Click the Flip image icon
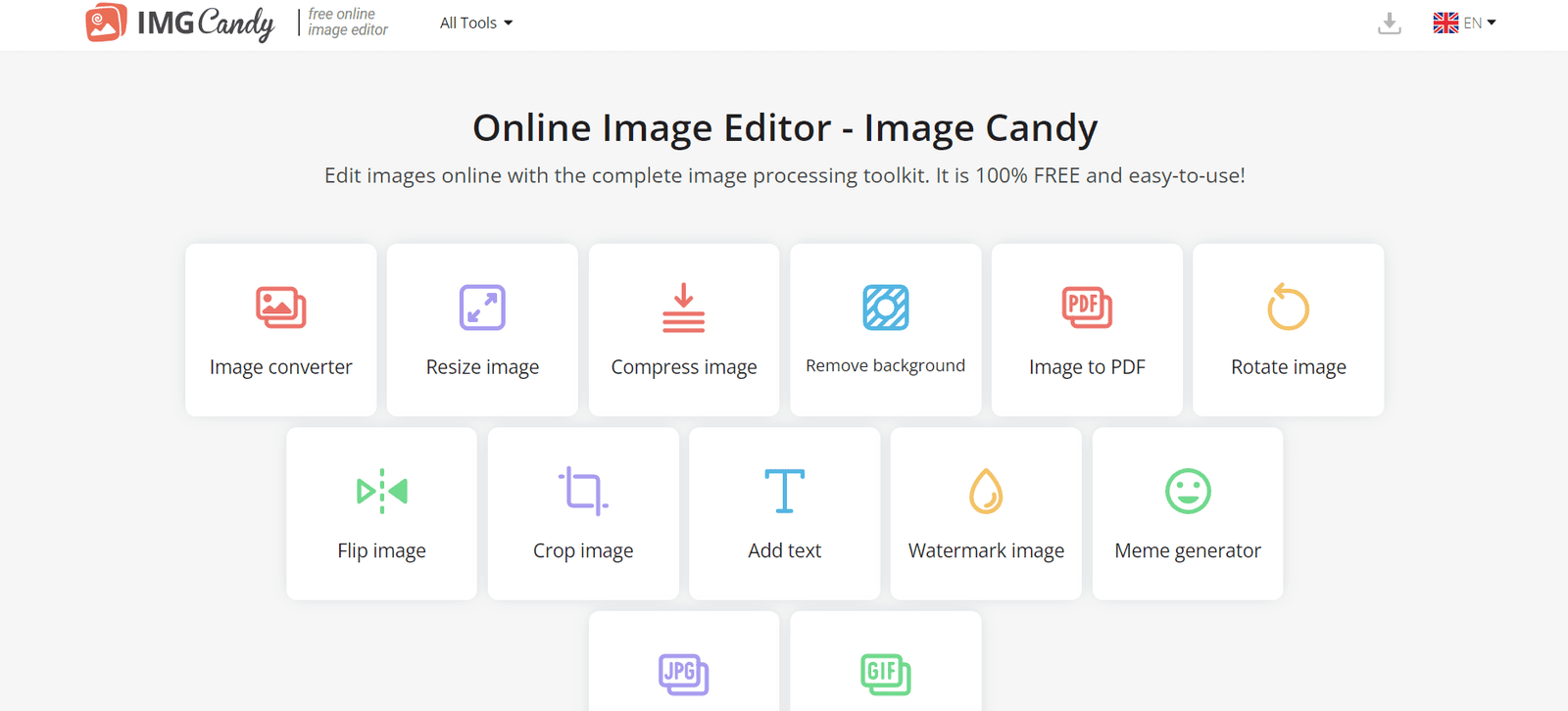This screenshot has width=1568, height=711. pyautogui.click(x=381, y=491)
